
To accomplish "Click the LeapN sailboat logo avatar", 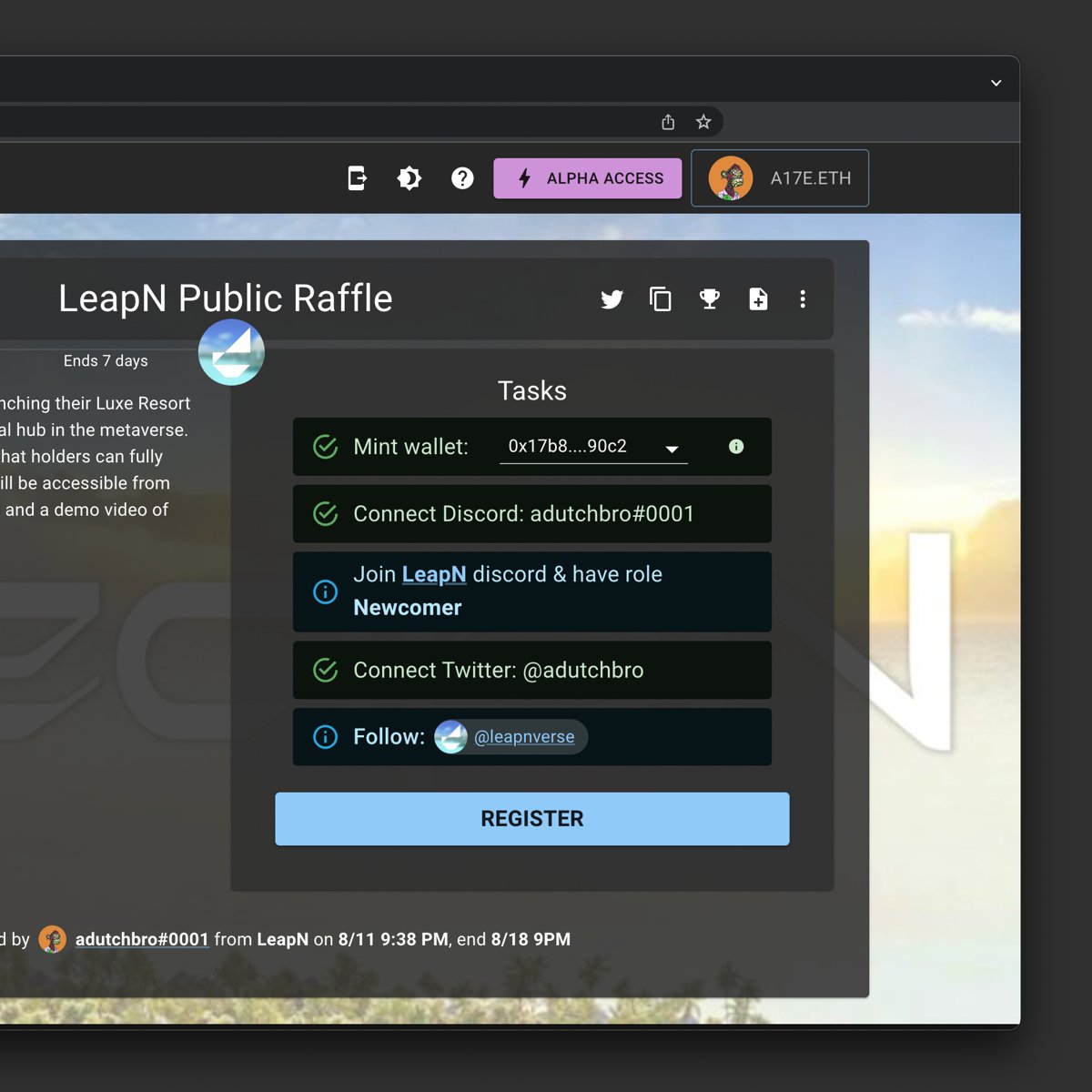I will 231,352.
